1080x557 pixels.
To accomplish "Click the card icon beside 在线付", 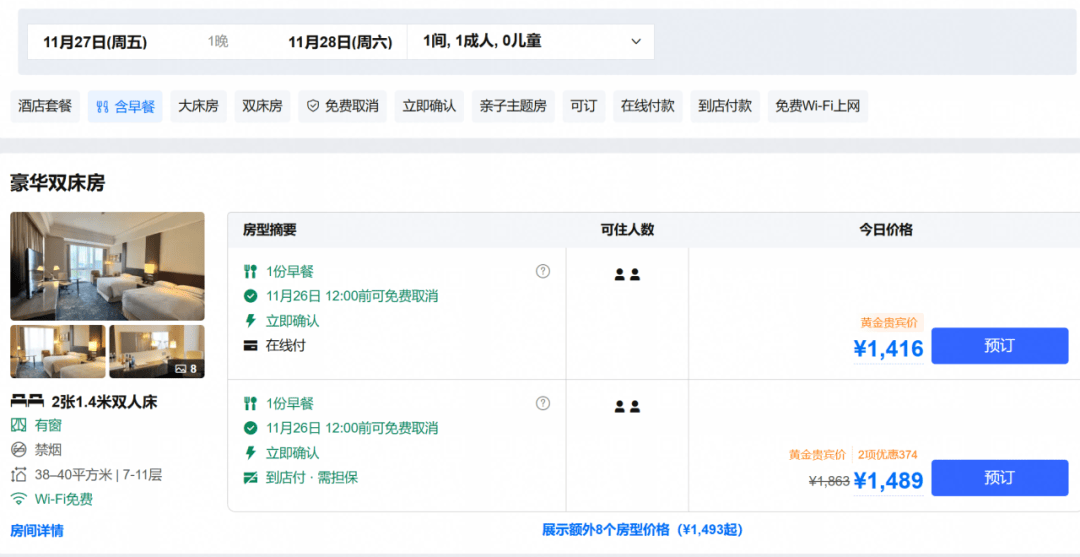I will 250,346.
